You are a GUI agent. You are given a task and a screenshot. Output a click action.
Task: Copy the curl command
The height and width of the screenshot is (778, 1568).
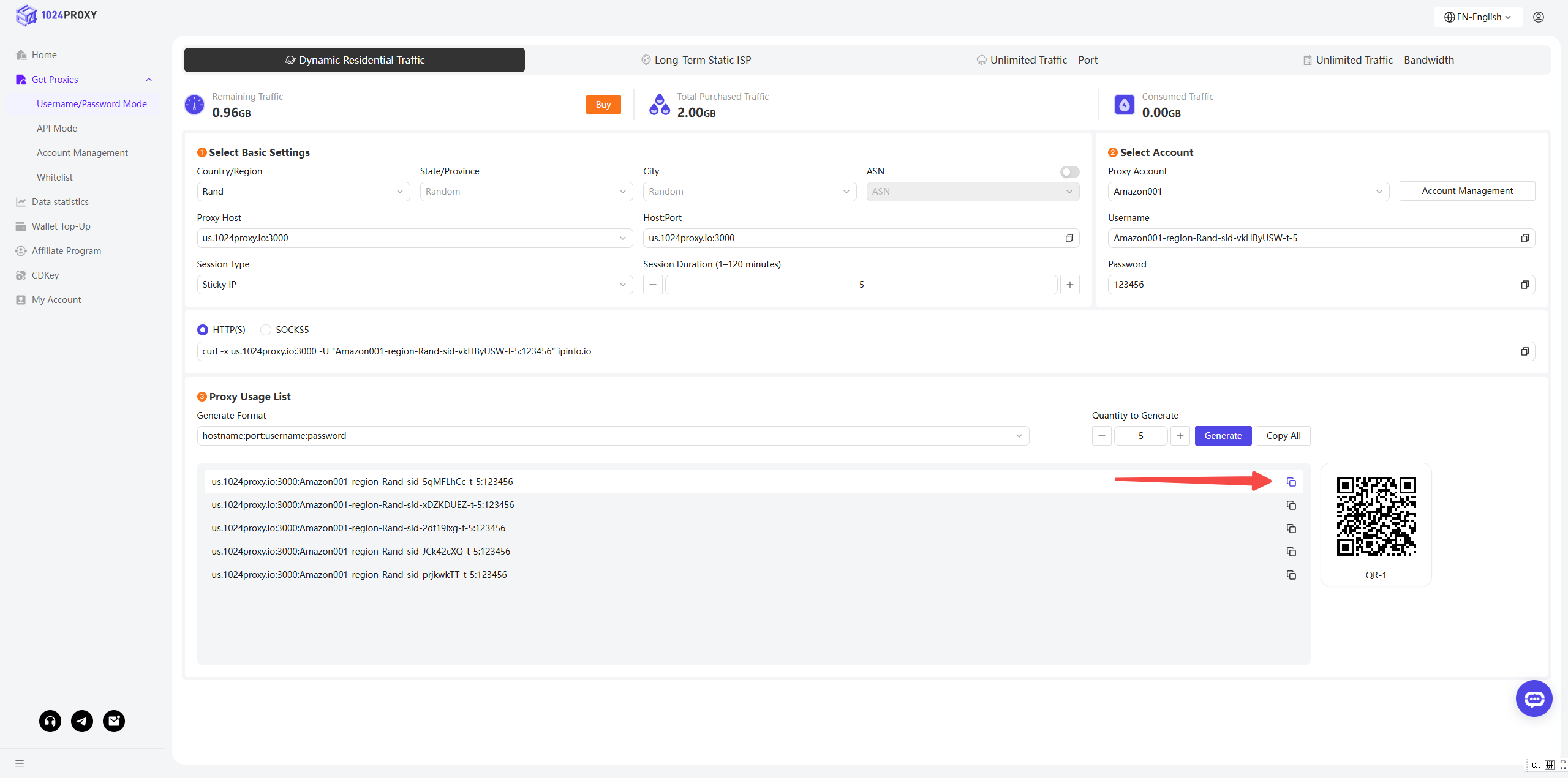[1525, 351]
